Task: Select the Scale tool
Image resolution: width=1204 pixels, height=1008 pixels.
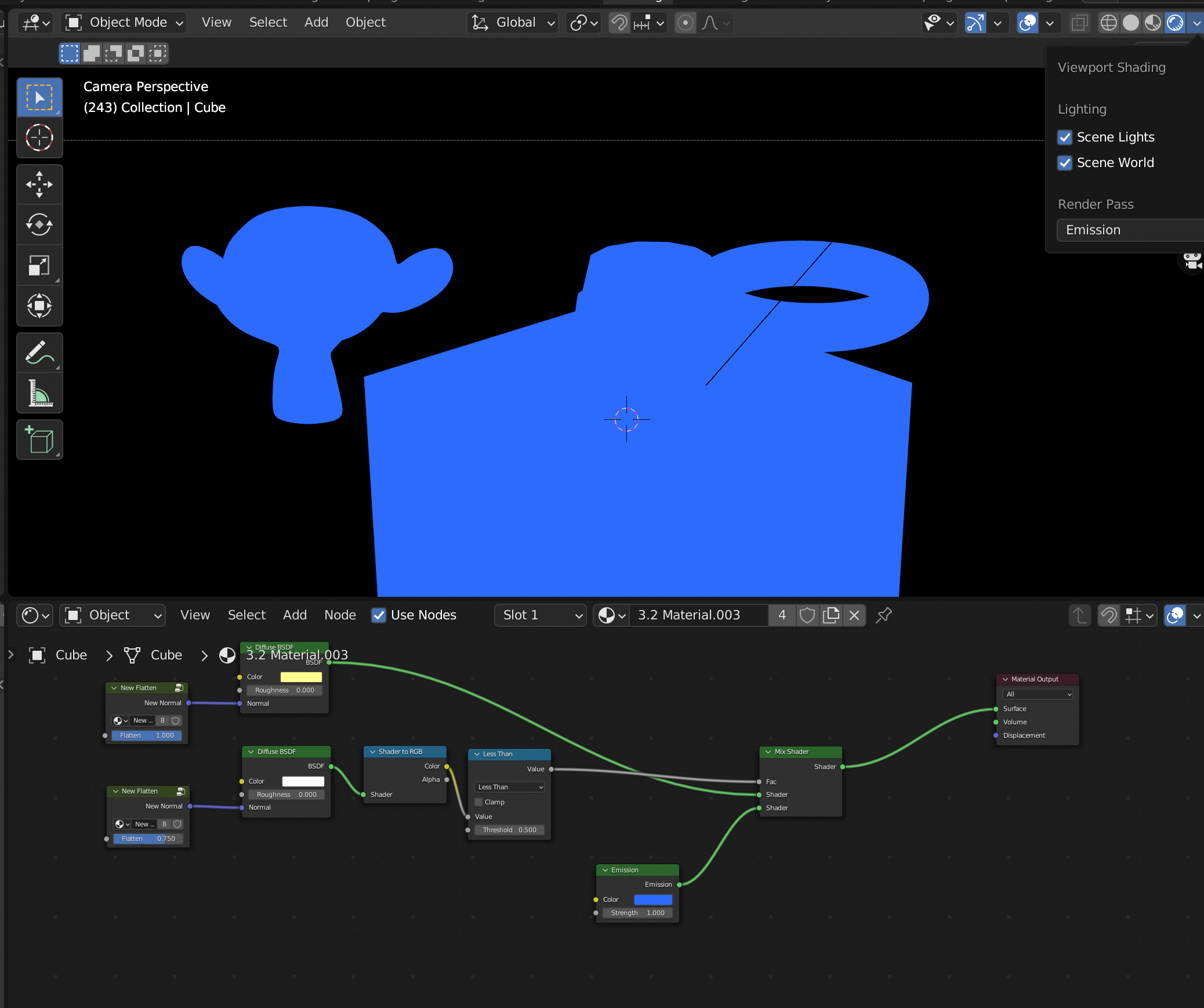Action: coord(39,266)
